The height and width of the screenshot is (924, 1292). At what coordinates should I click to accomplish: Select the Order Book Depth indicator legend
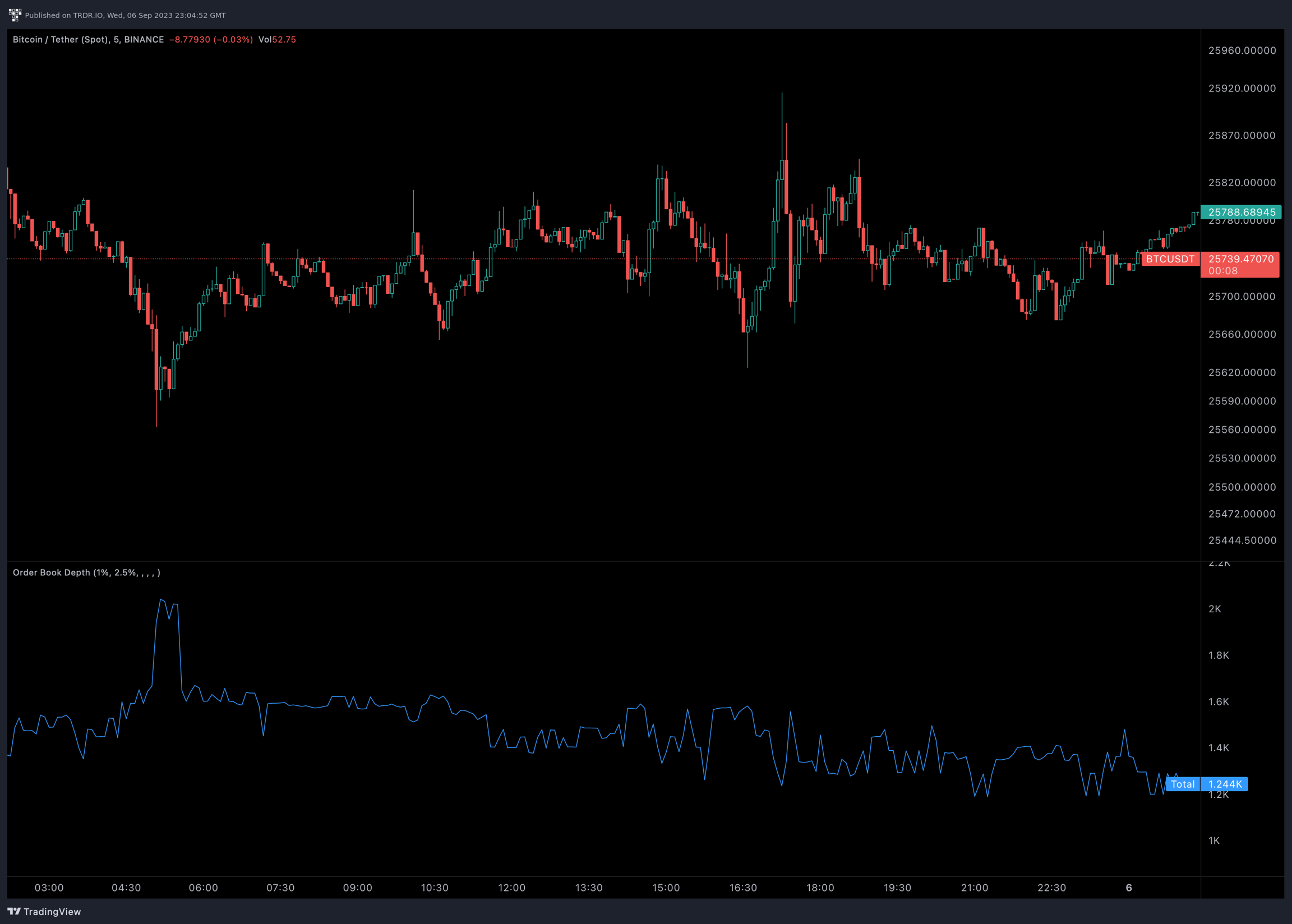click(x=86, y=572)
